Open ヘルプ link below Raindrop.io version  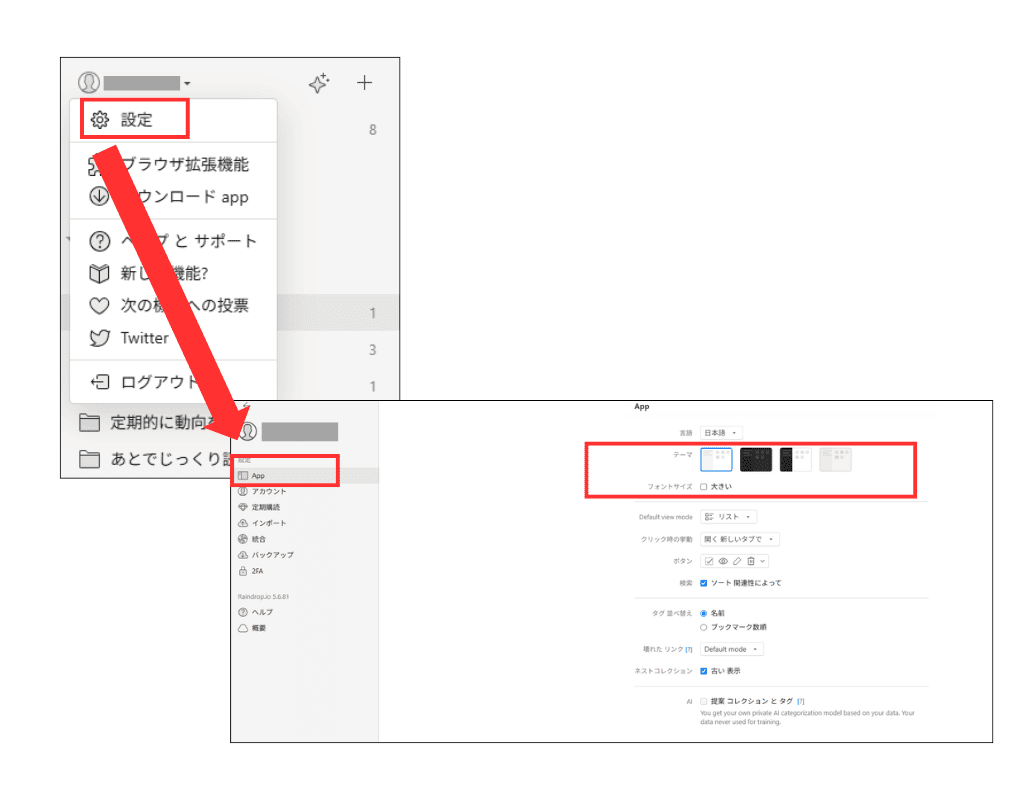coord(261,611)
